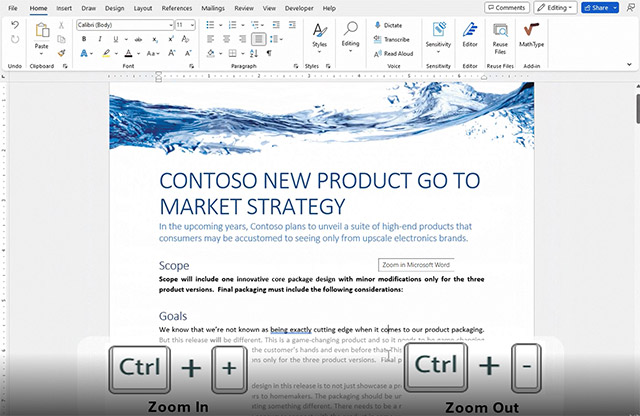Open the Font dialog launcher

click(x=191, y=66)
